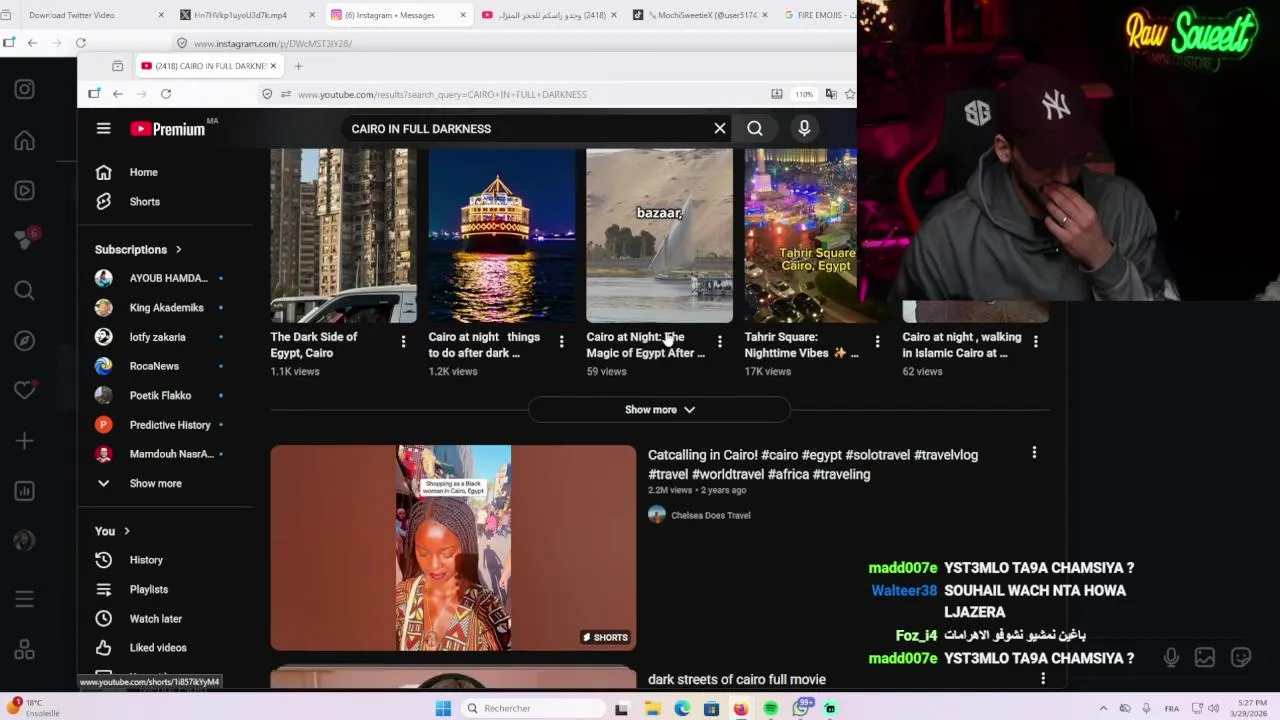The height and width of the screenshot is (720, 1280).
Task: Open Instagram Explore compass icon
Action: pos(25,340)
